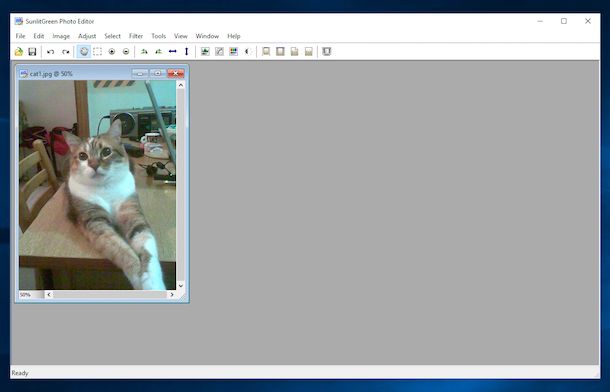Click the Save floppy disk icon
The height and width of the screenshot is (392, 610).
coord(32,51)
